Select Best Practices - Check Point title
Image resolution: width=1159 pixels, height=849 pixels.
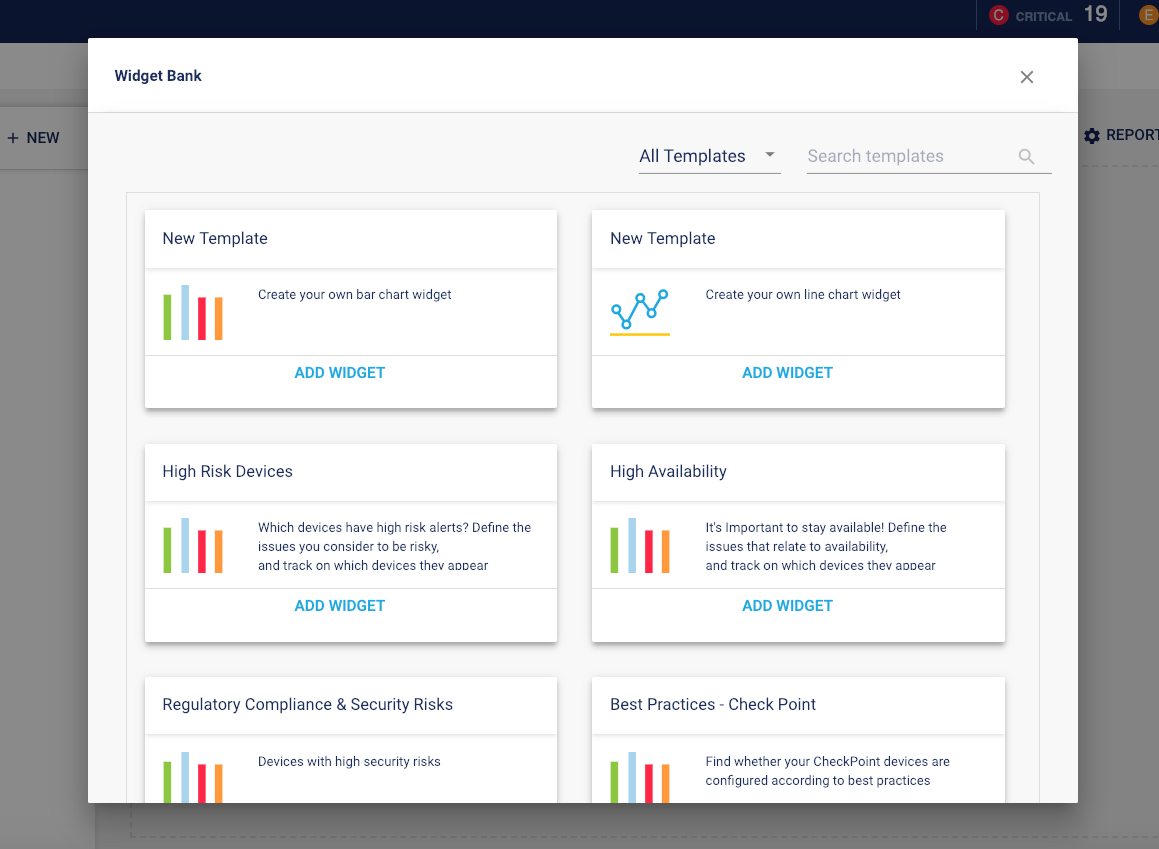713,705
